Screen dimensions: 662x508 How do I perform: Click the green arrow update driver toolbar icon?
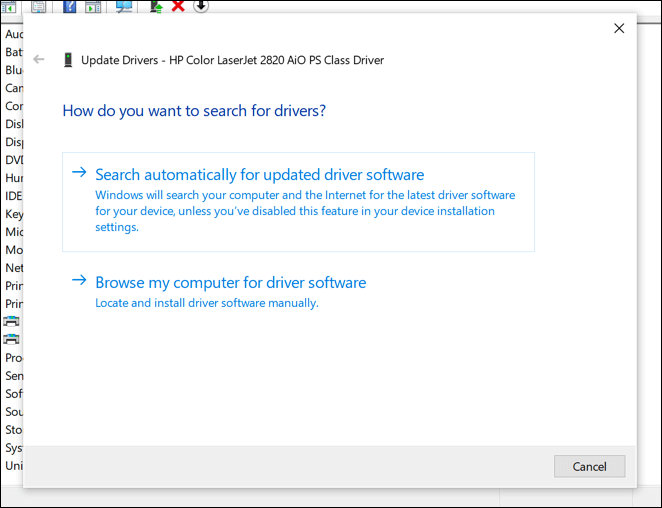pos(156,6)
